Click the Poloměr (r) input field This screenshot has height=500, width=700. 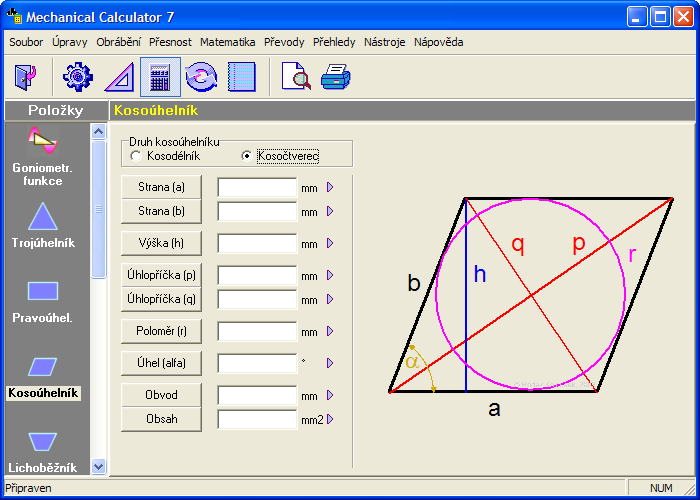point(258,331)
